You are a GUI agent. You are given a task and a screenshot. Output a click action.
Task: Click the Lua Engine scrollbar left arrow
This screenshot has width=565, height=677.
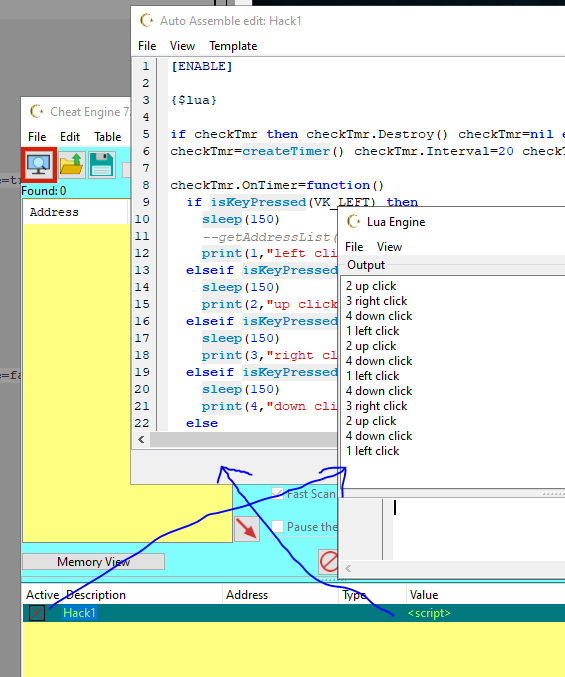point(348,569)
